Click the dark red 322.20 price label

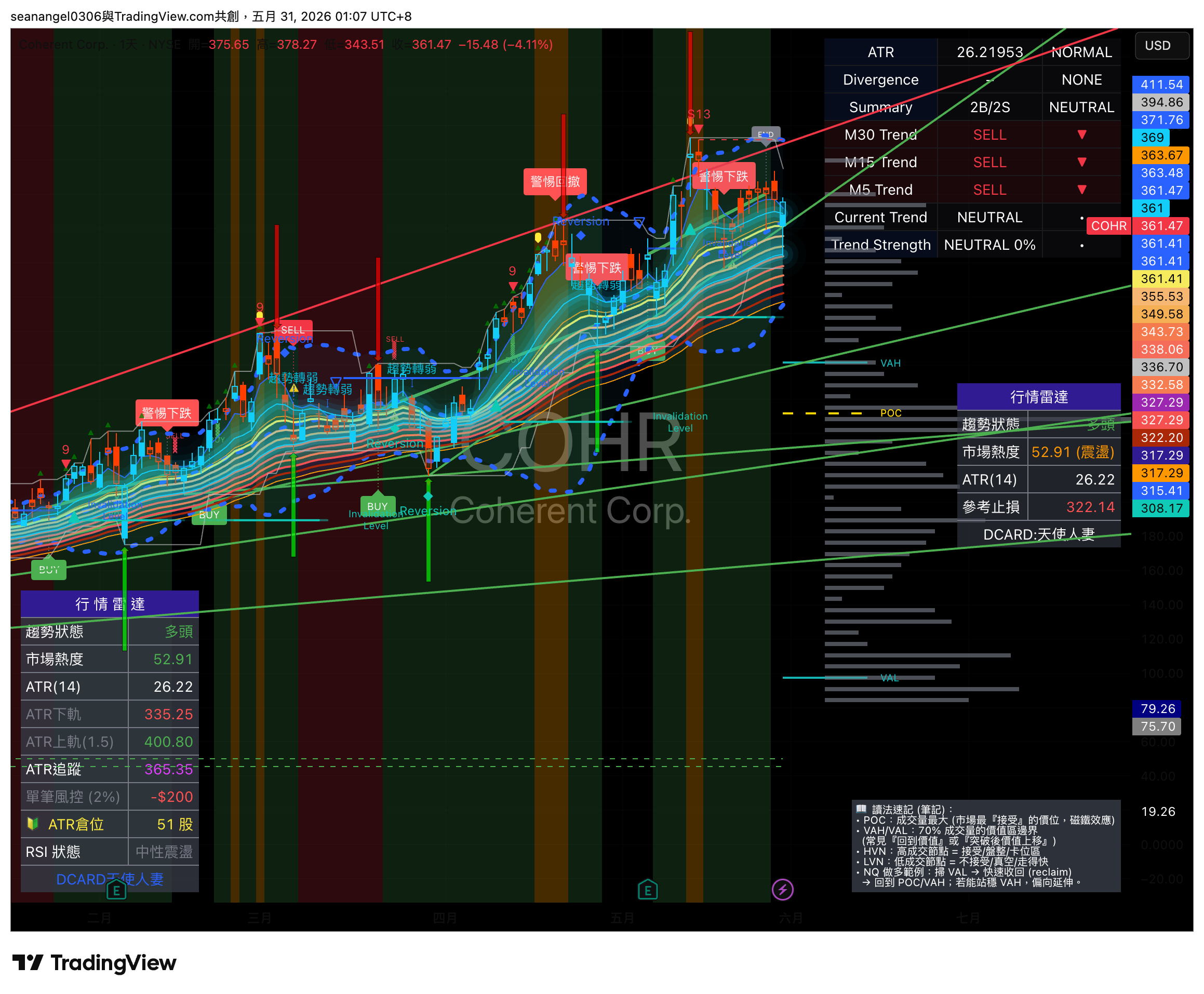1161,438
